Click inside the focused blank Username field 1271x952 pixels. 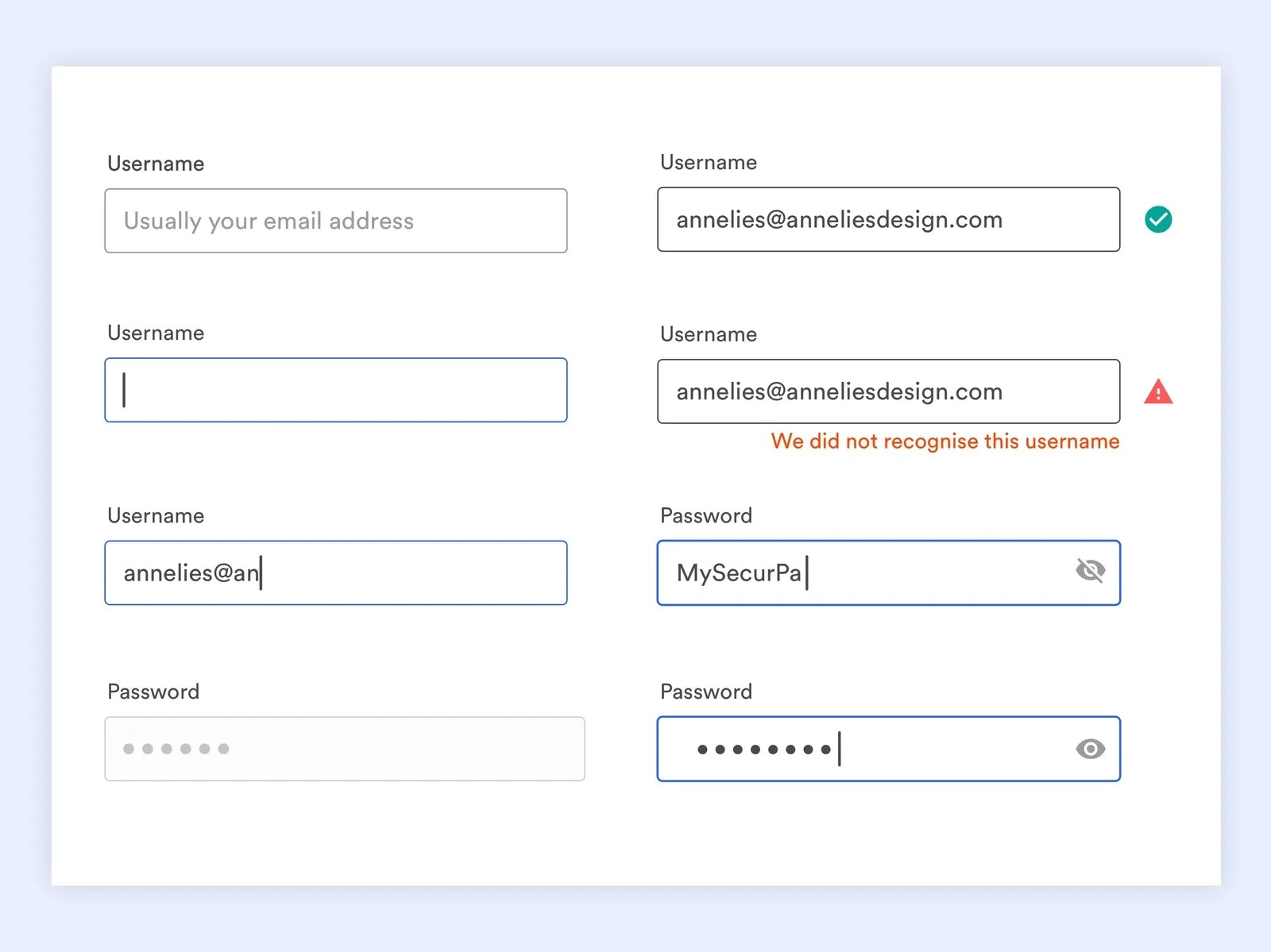pos(335,390)
